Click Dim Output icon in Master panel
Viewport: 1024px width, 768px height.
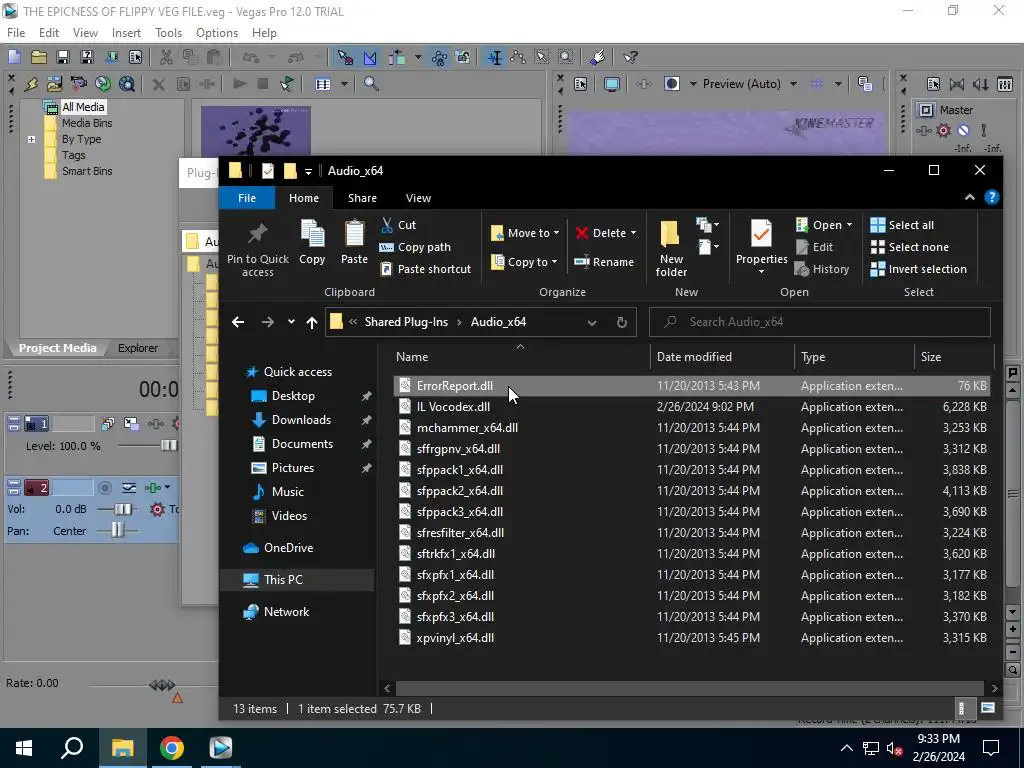pyautogui.click(x=981, y=84)
